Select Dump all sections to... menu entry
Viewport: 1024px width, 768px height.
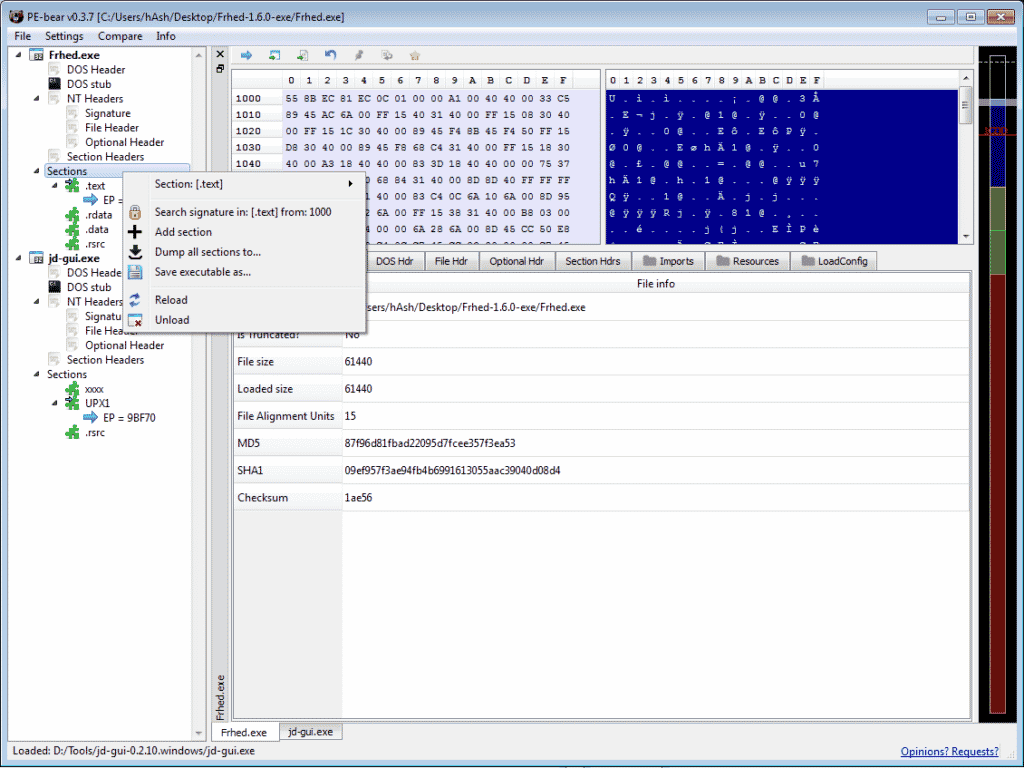pyautogui.click(x=207, y=252)
